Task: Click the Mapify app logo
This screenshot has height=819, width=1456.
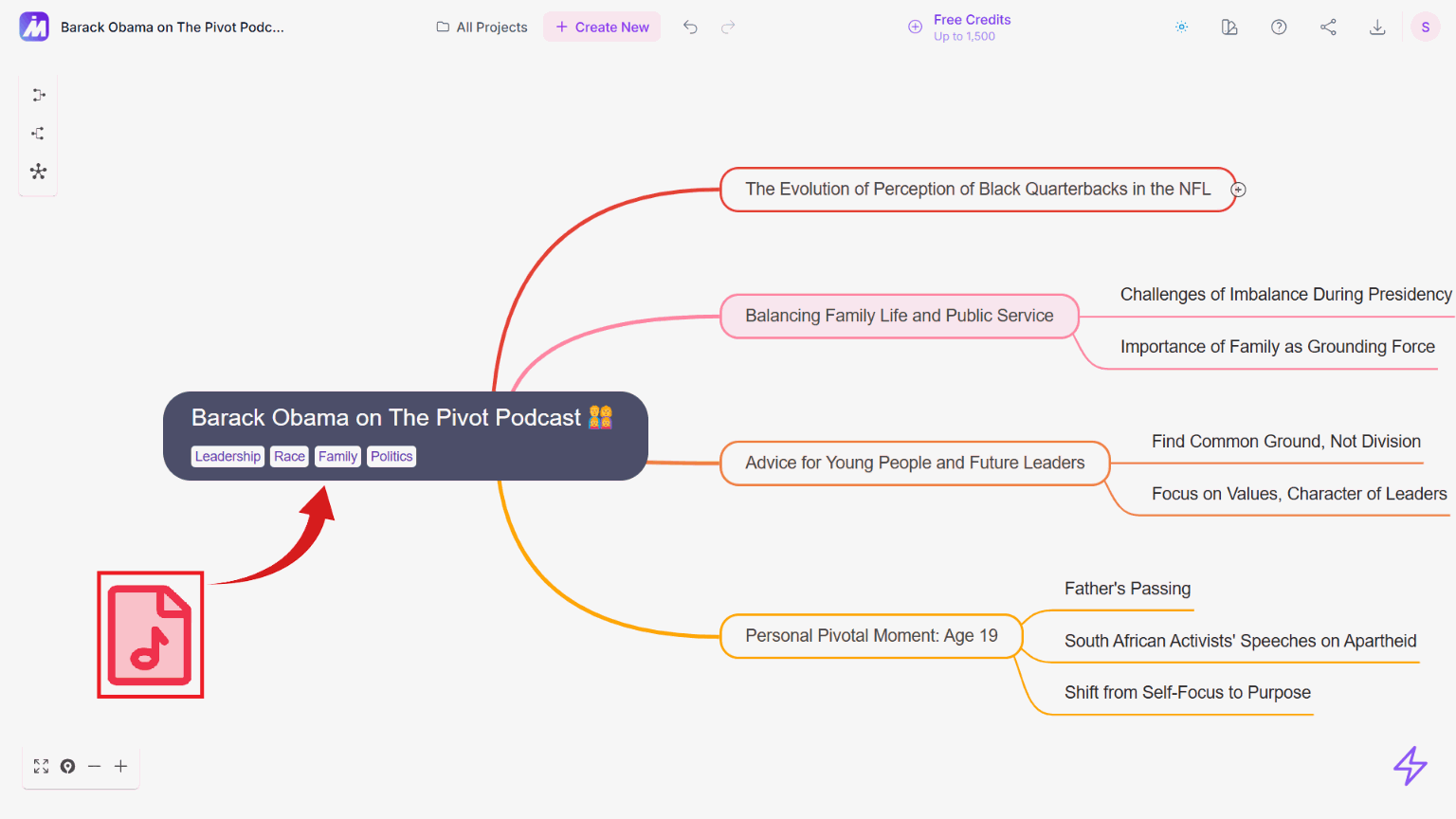Action: pyautogui.click(x=34, y=27)
